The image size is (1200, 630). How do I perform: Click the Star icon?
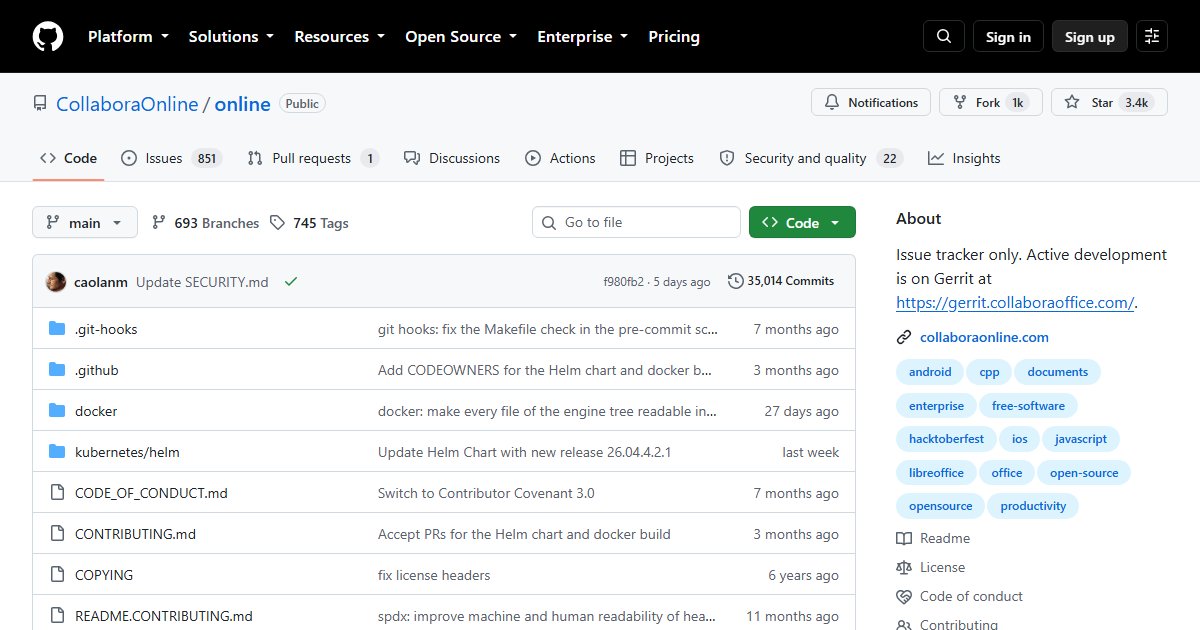tap(1072, 102)
